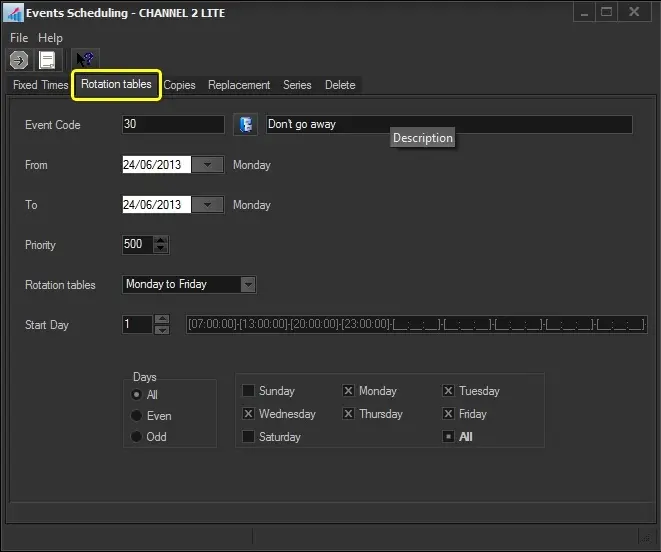Select the Even days radio button
Viewport: 661px width, 552px height.
pyautogui.click(x=137, y=416)
